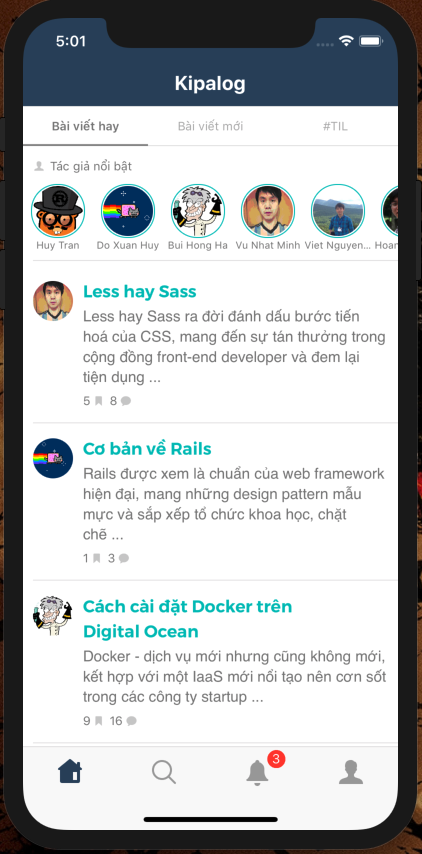Switch to Bài viết mới tab

point(210,126)
